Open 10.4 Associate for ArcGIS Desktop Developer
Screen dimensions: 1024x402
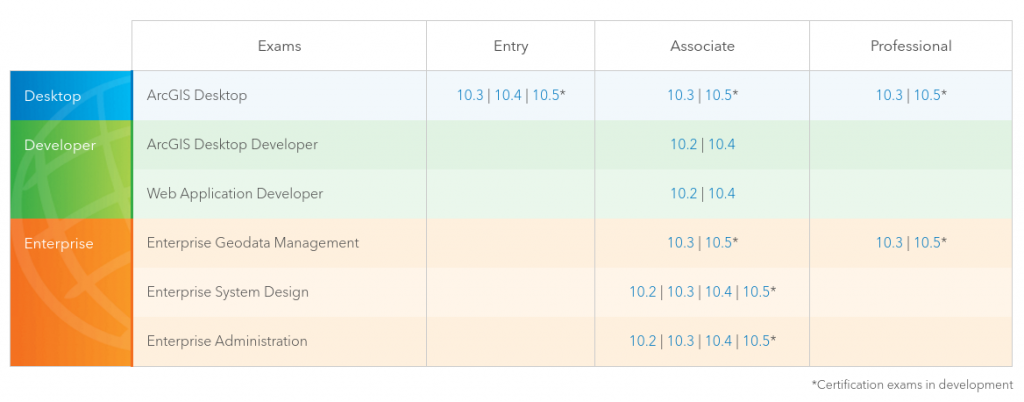pos(721,145)
